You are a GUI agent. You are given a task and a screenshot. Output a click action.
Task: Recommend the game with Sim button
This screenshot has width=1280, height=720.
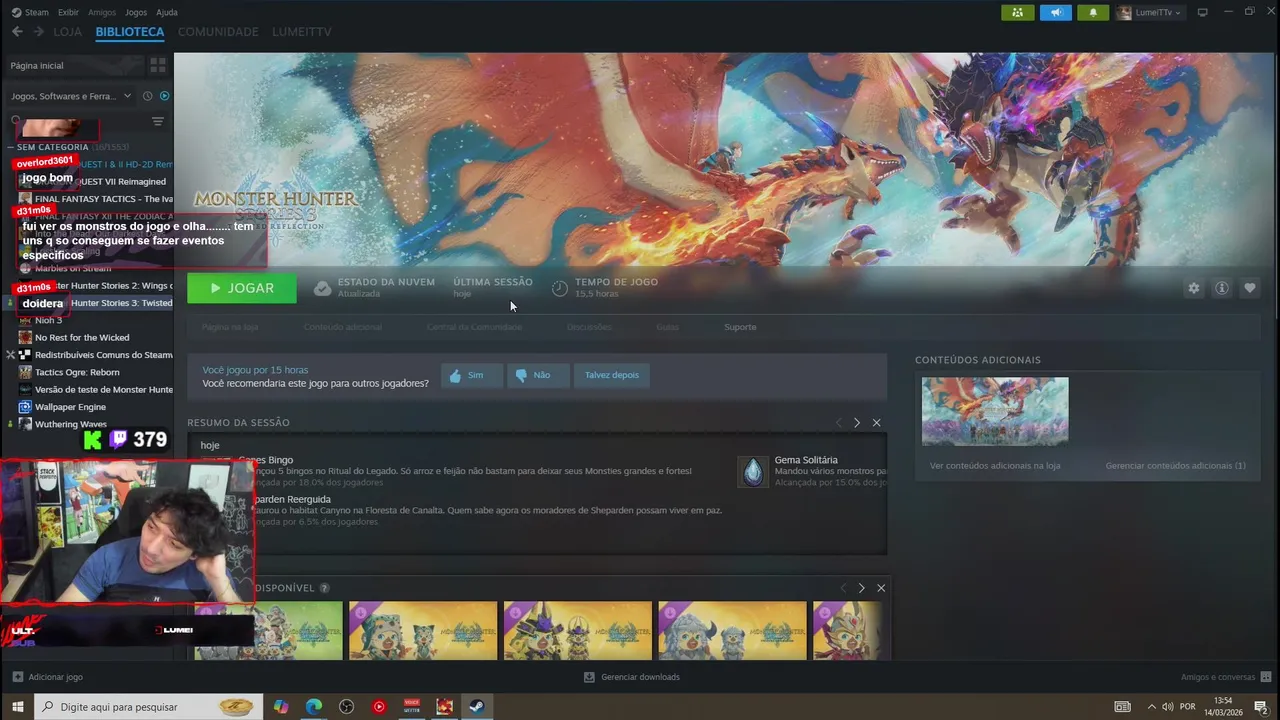472,375
